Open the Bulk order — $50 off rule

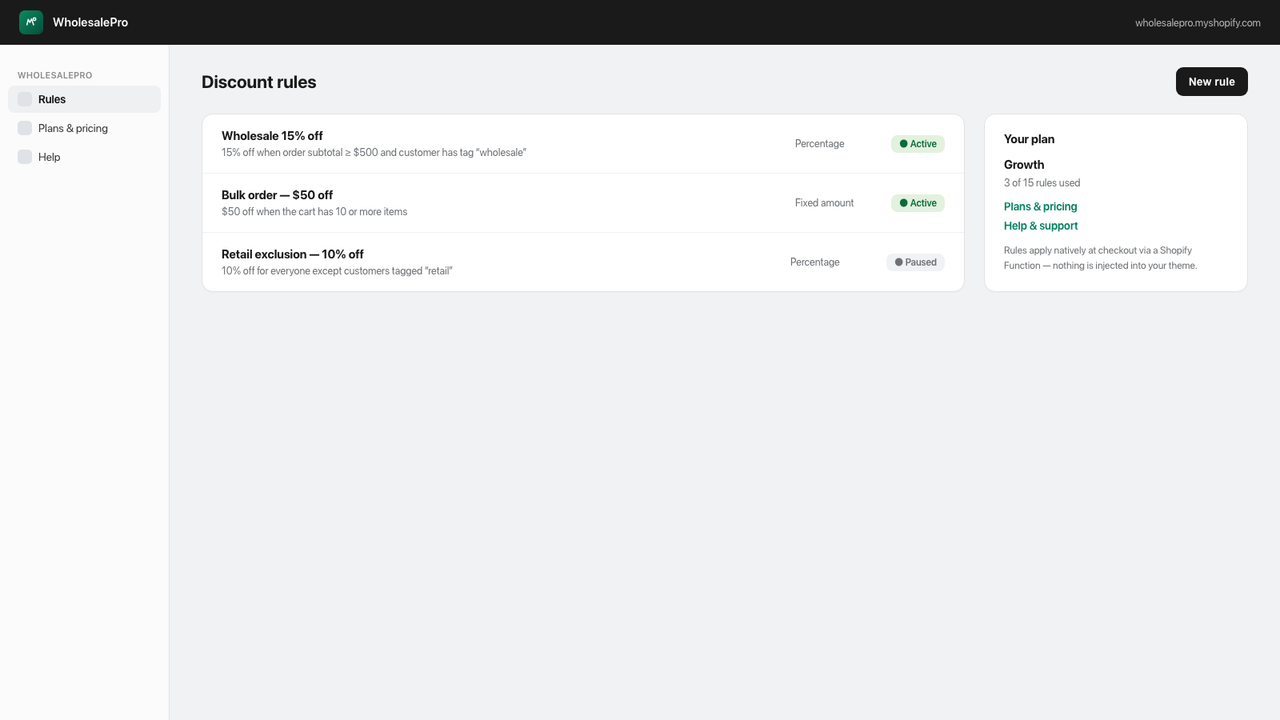tap(583, 203)
